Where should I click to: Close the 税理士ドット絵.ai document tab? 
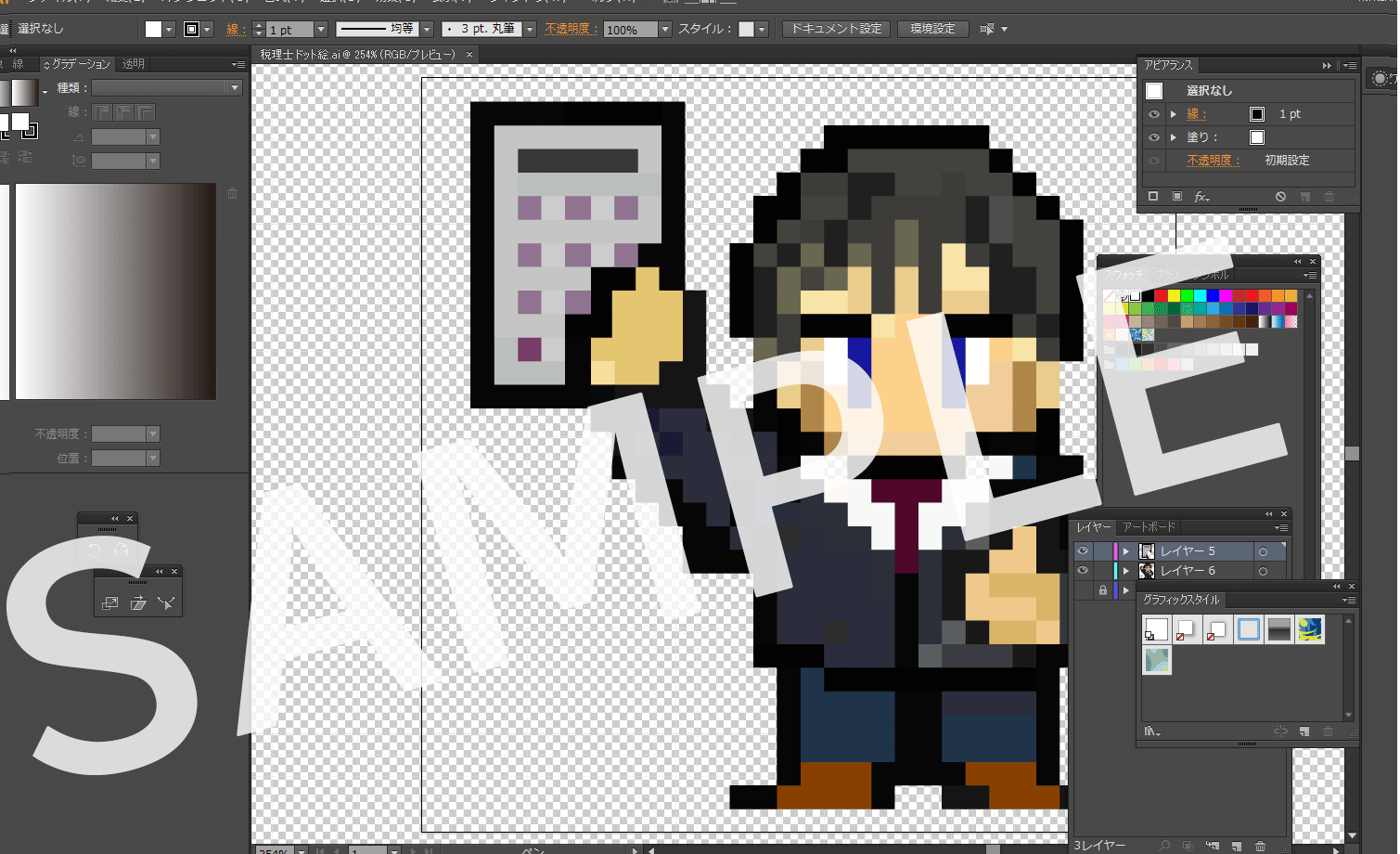469,55
